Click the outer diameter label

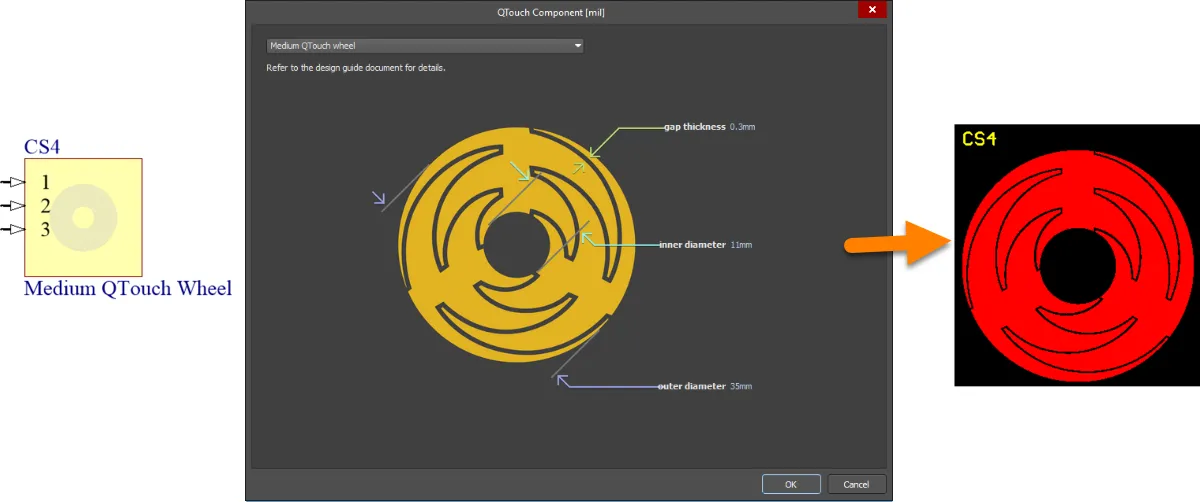click(x=692, y=386)
